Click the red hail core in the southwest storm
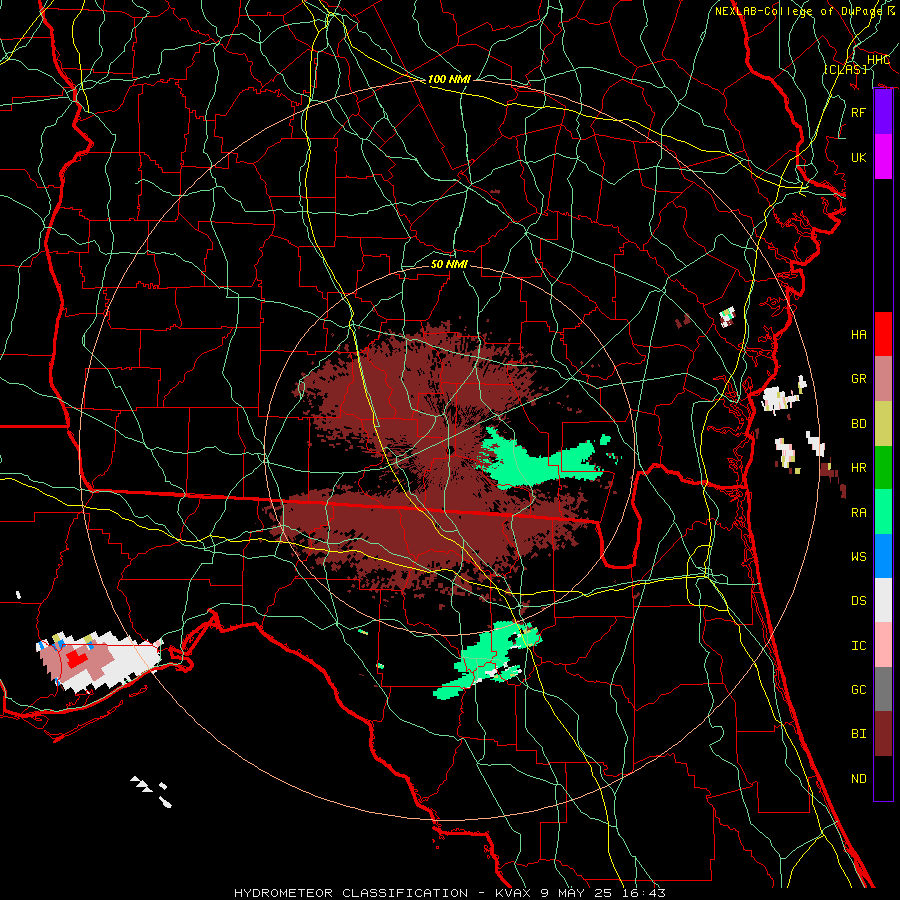The image size is (900, 900). point(75,658)
